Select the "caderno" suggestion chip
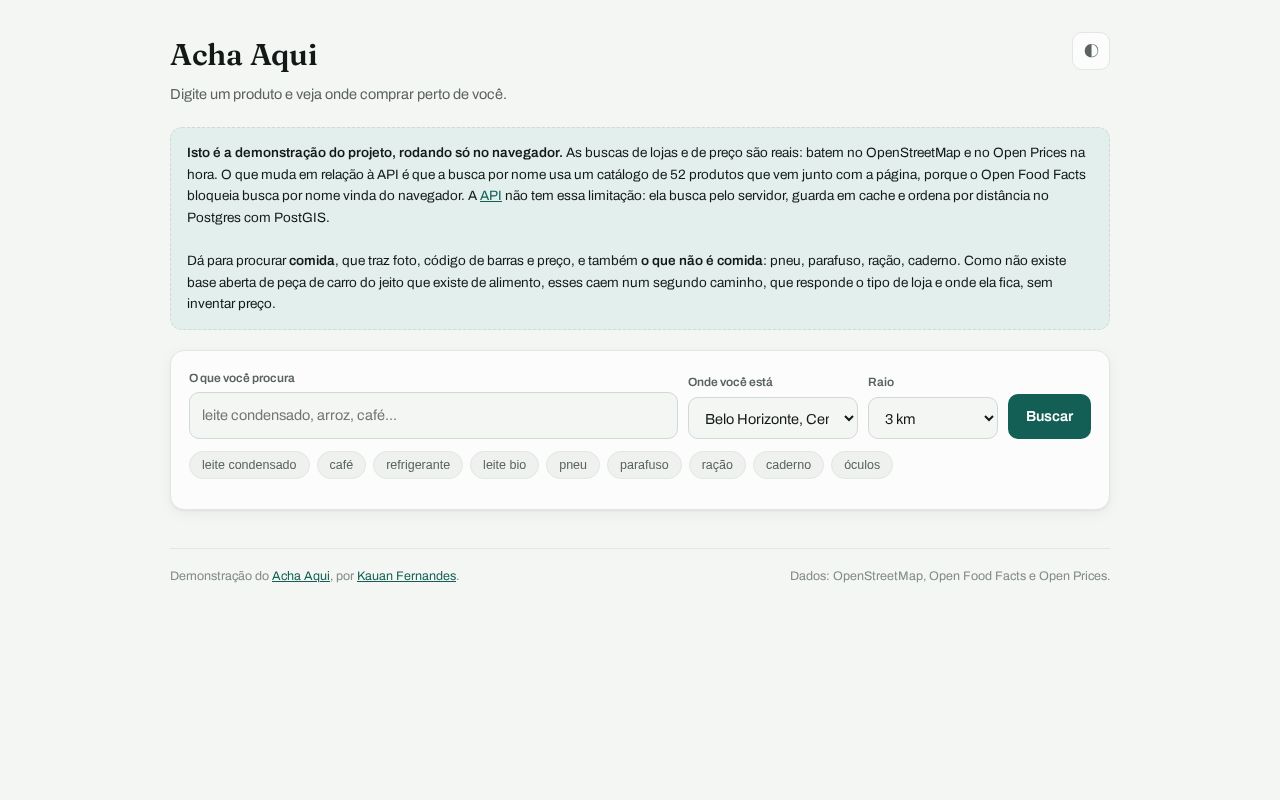The height and width of the screenshot is (800, 1280). (788, 465)
